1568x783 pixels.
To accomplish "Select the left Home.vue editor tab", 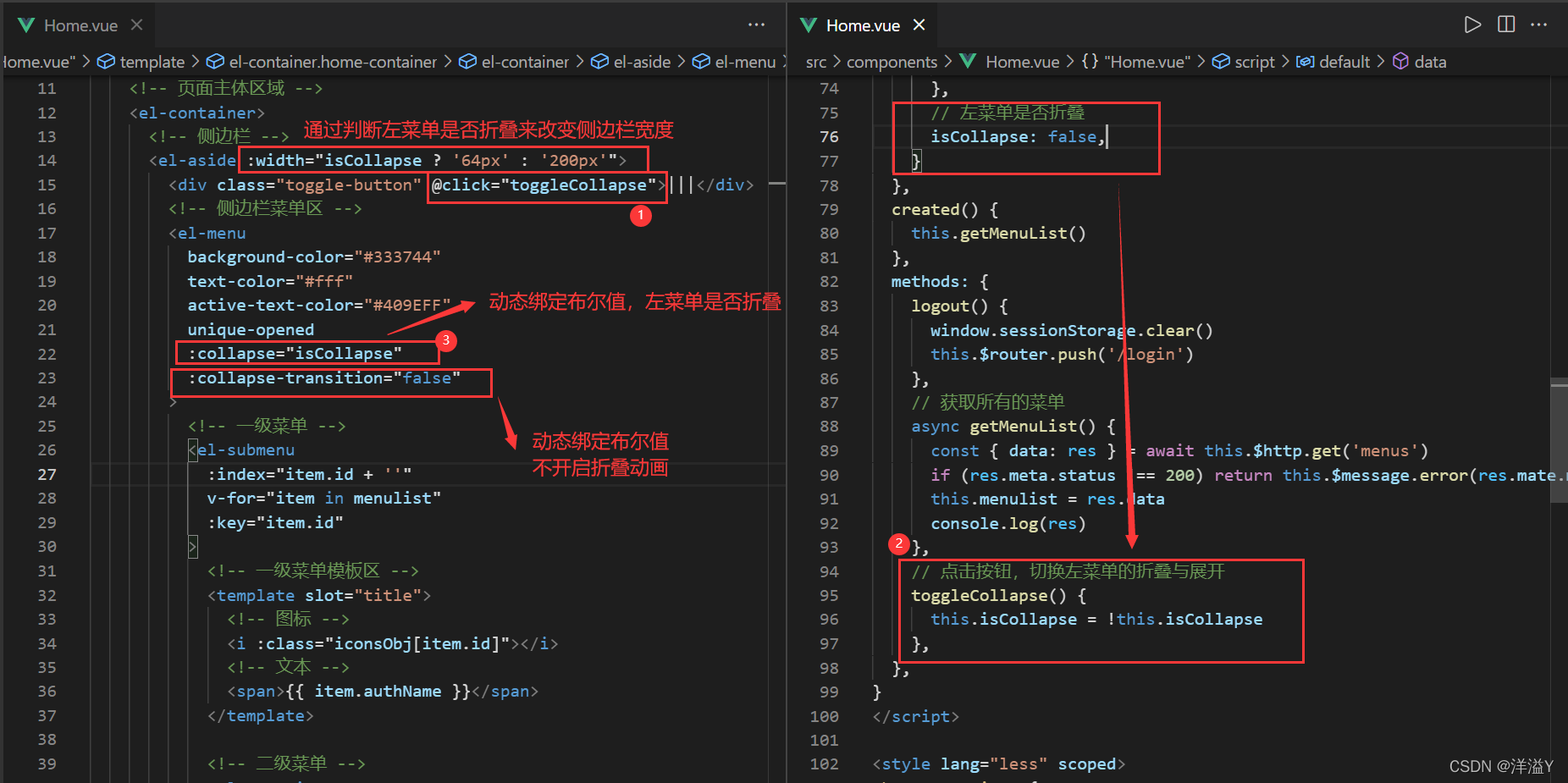I will pos(80,25).
